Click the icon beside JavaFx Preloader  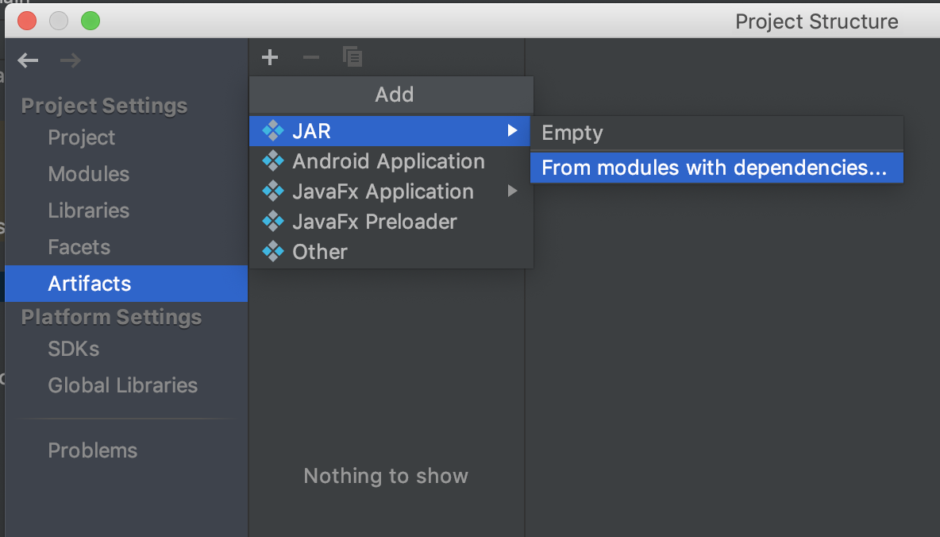(x=273, y=221)
